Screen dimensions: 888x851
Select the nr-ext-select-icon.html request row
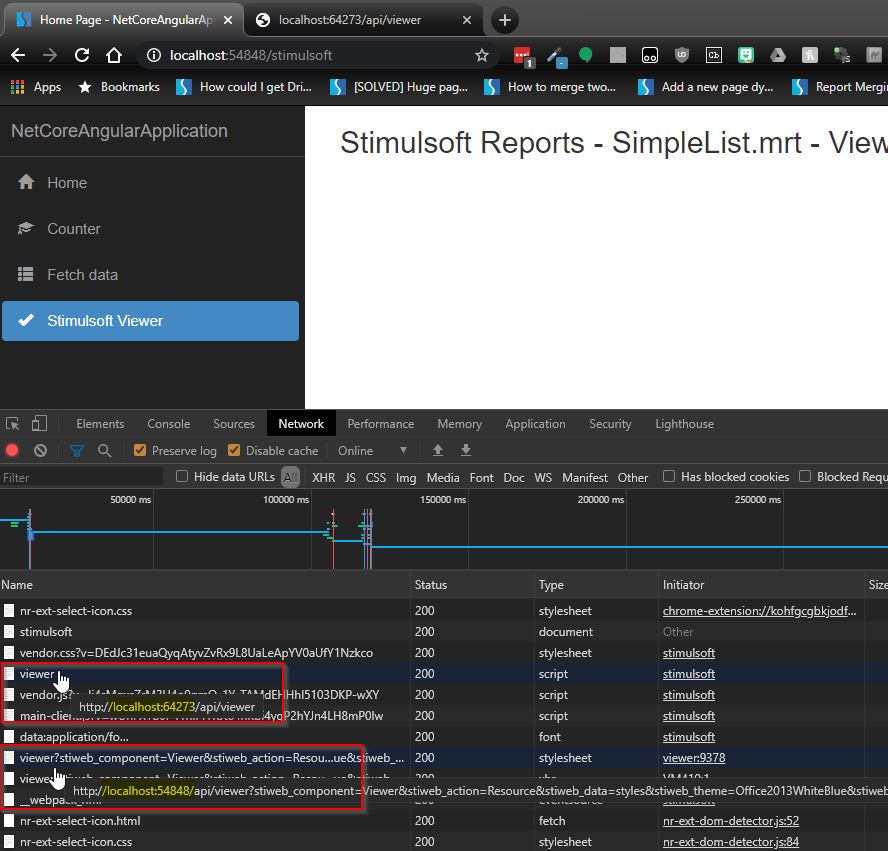point(444,820)
